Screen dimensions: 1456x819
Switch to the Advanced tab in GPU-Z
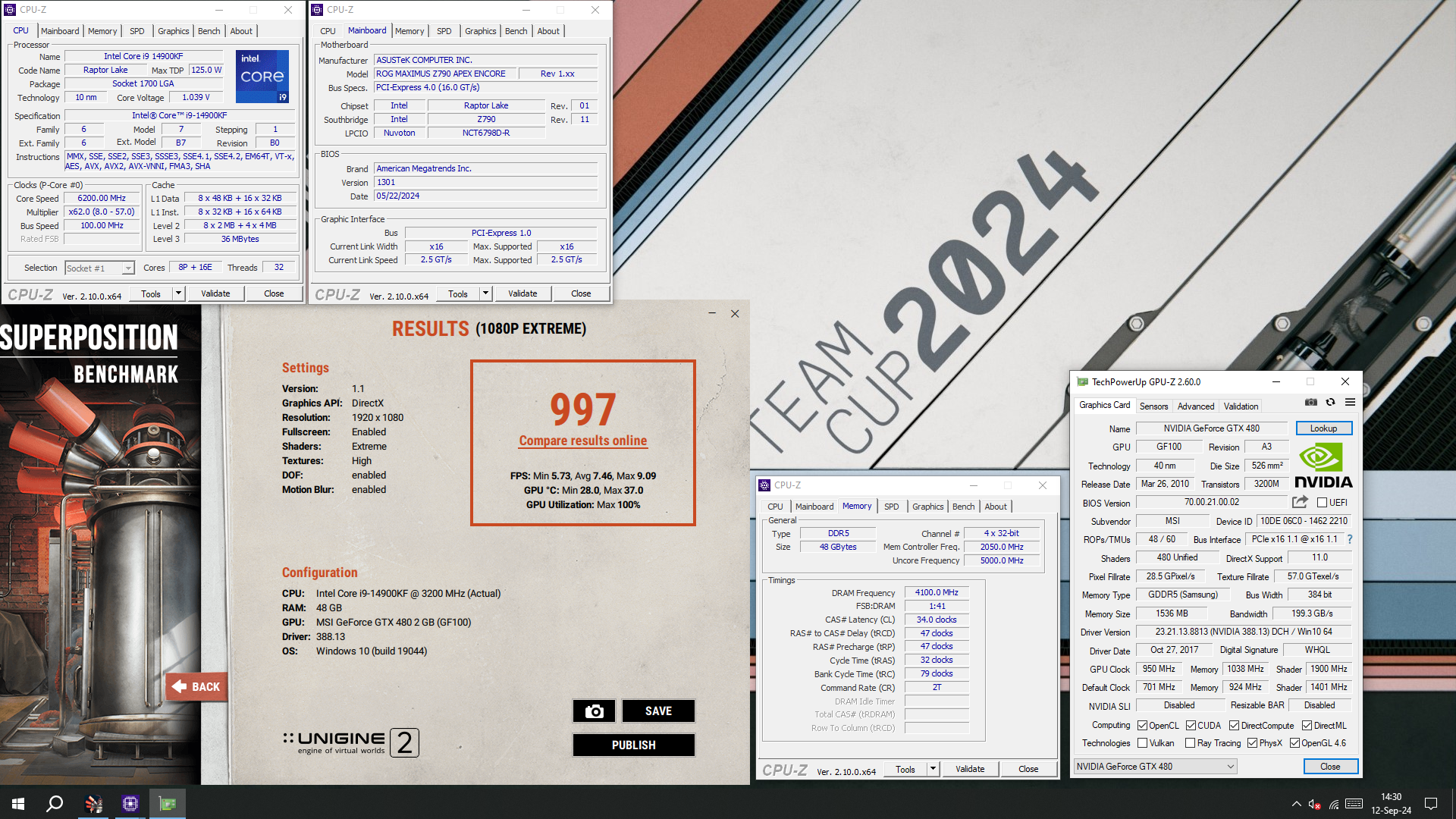pyautogui.click(x=1196, y=406)
